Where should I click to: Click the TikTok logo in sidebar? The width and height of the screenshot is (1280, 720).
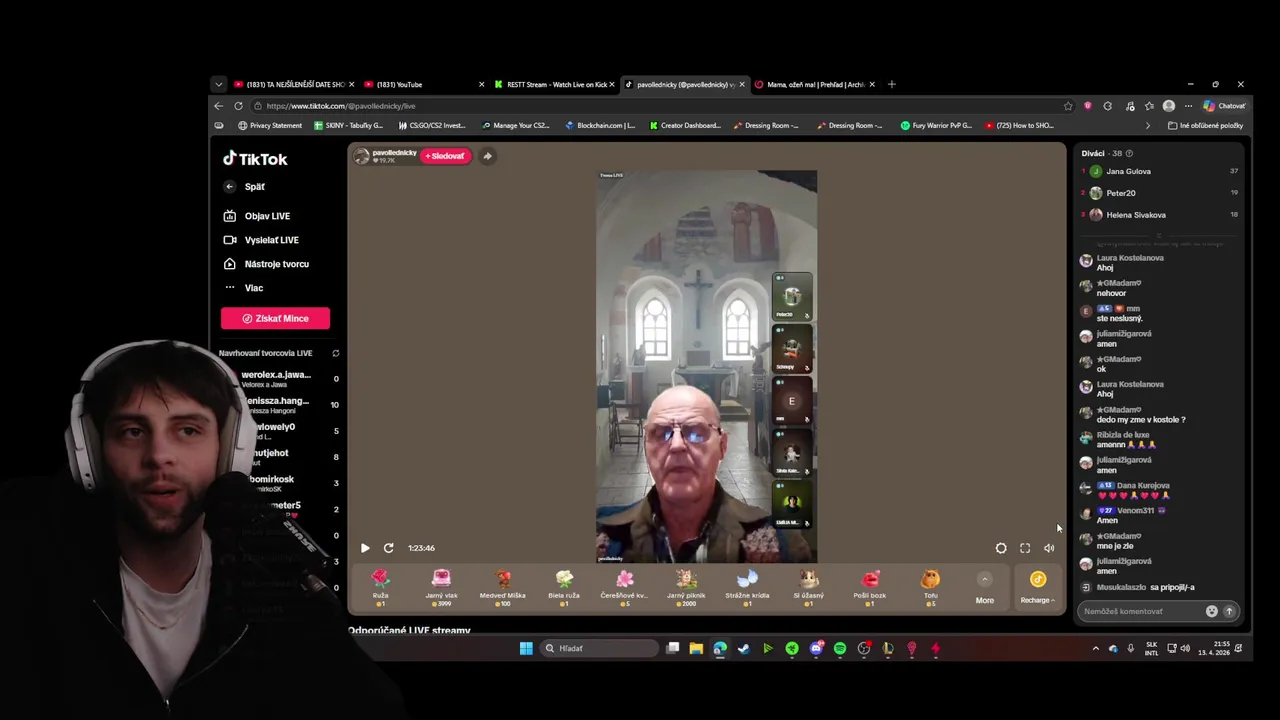pos(255,159)
